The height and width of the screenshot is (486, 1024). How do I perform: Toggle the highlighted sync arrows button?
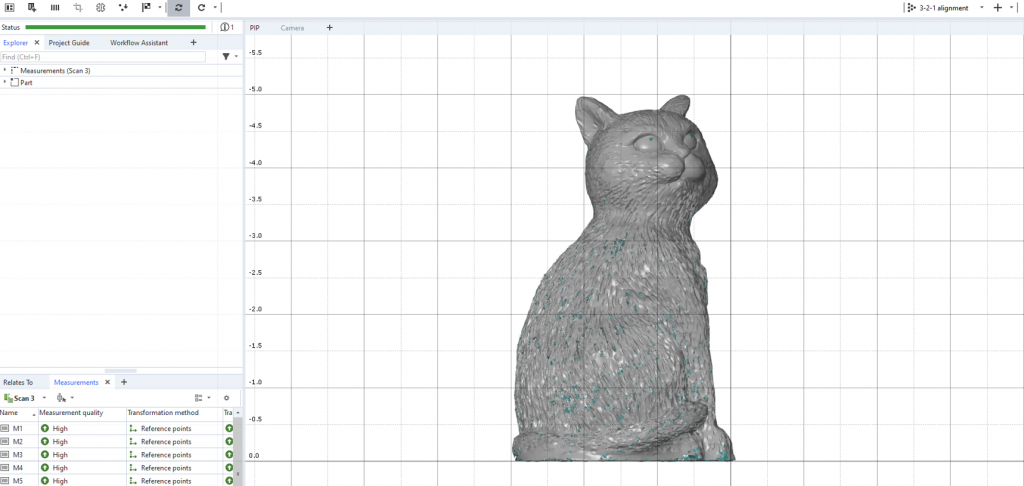coord(178,8)
